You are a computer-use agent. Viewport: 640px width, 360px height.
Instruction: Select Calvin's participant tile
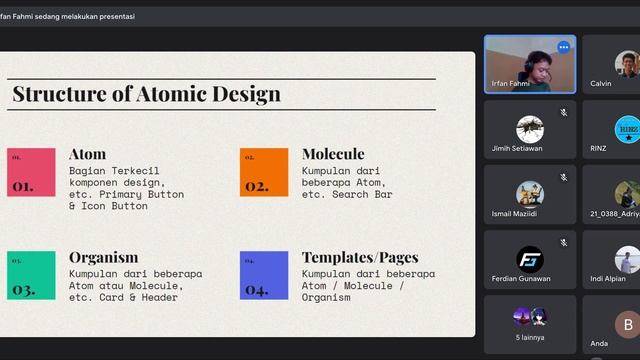[611, 64]
